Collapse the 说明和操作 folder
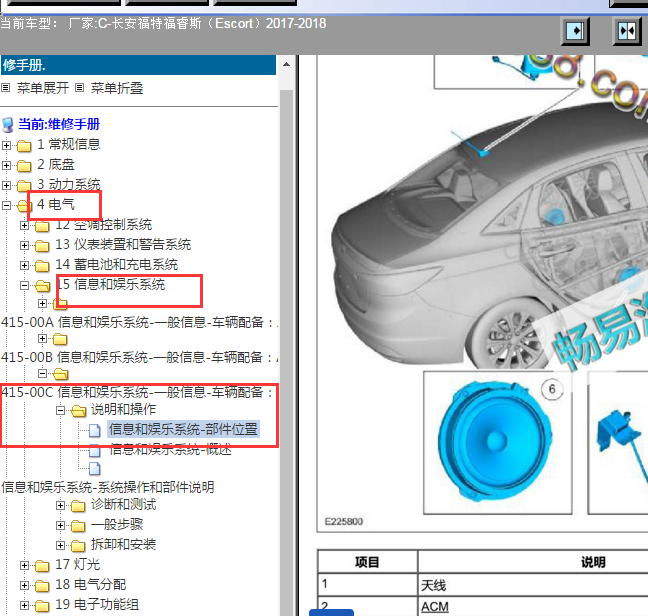The width and height of the screenshot is (648, 616). click(60, 410)
